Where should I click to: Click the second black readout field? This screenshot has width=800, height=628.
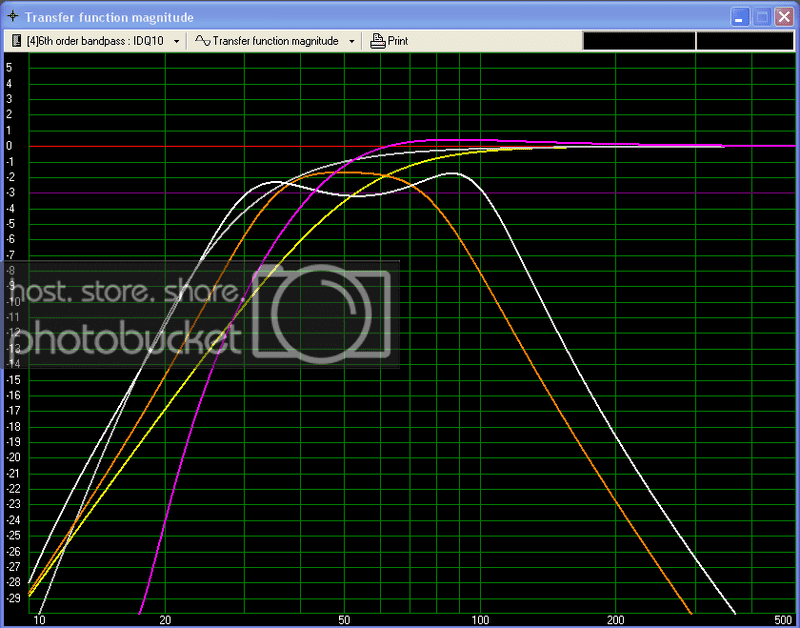(x=744, y=41)
